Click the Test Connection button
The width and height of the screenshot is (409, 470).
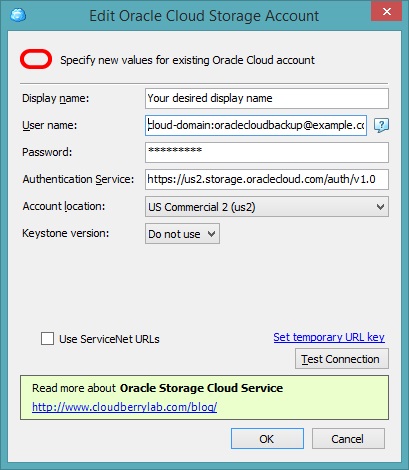click(x=342, y=359)
